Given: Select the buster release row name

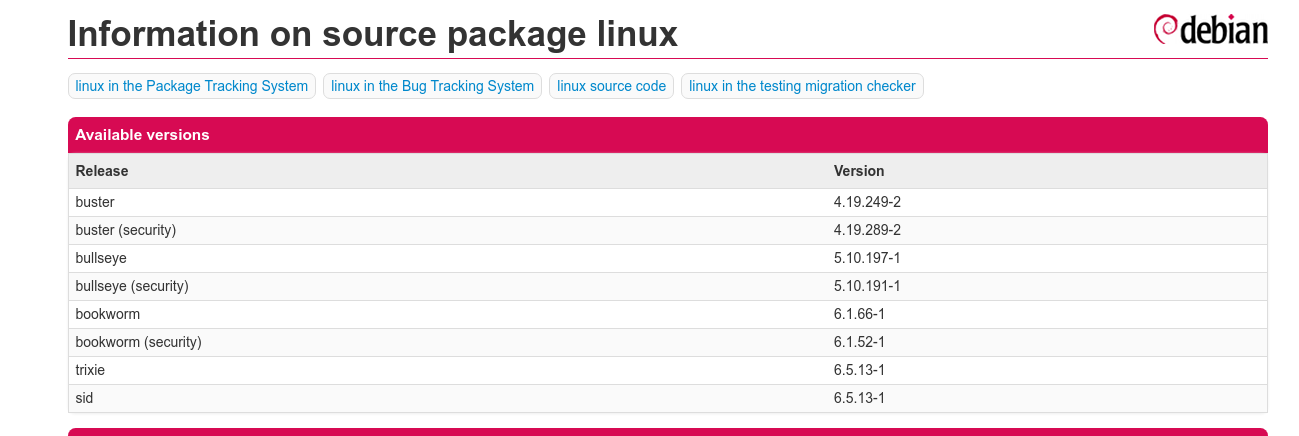Looking at the screenshot, I should pos(95,202).
